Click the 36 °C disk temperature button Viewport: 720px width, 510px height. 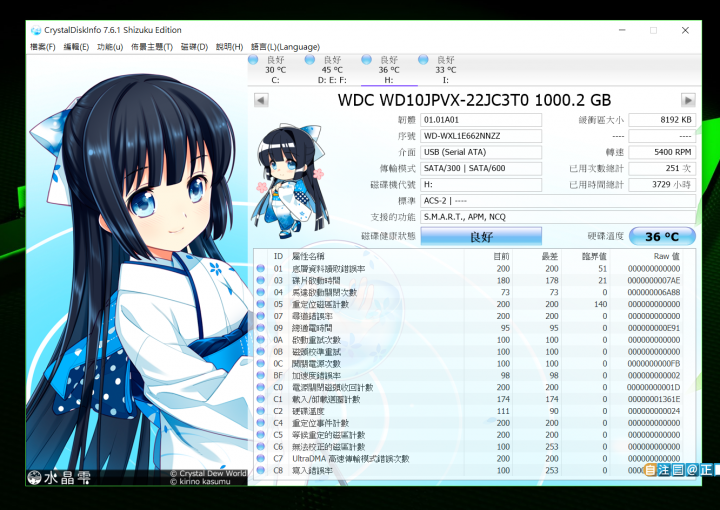[x=662, y=236]
